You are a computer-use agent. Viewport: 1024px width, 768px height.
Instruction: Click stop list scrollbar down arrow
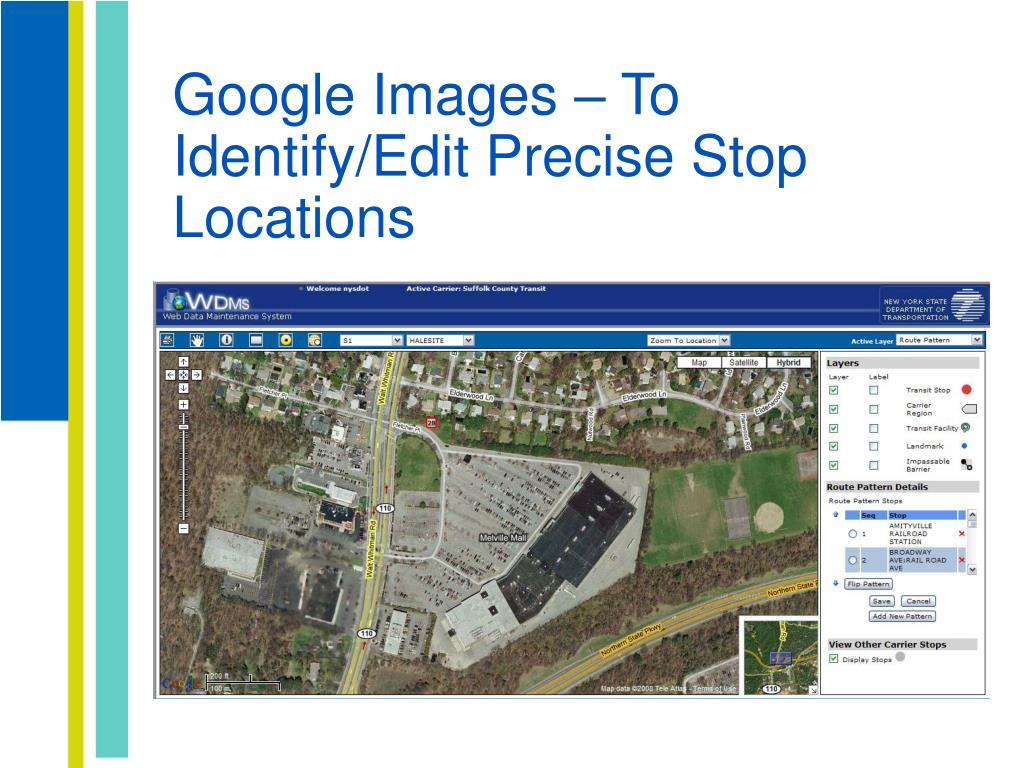(x=972, y=569)
